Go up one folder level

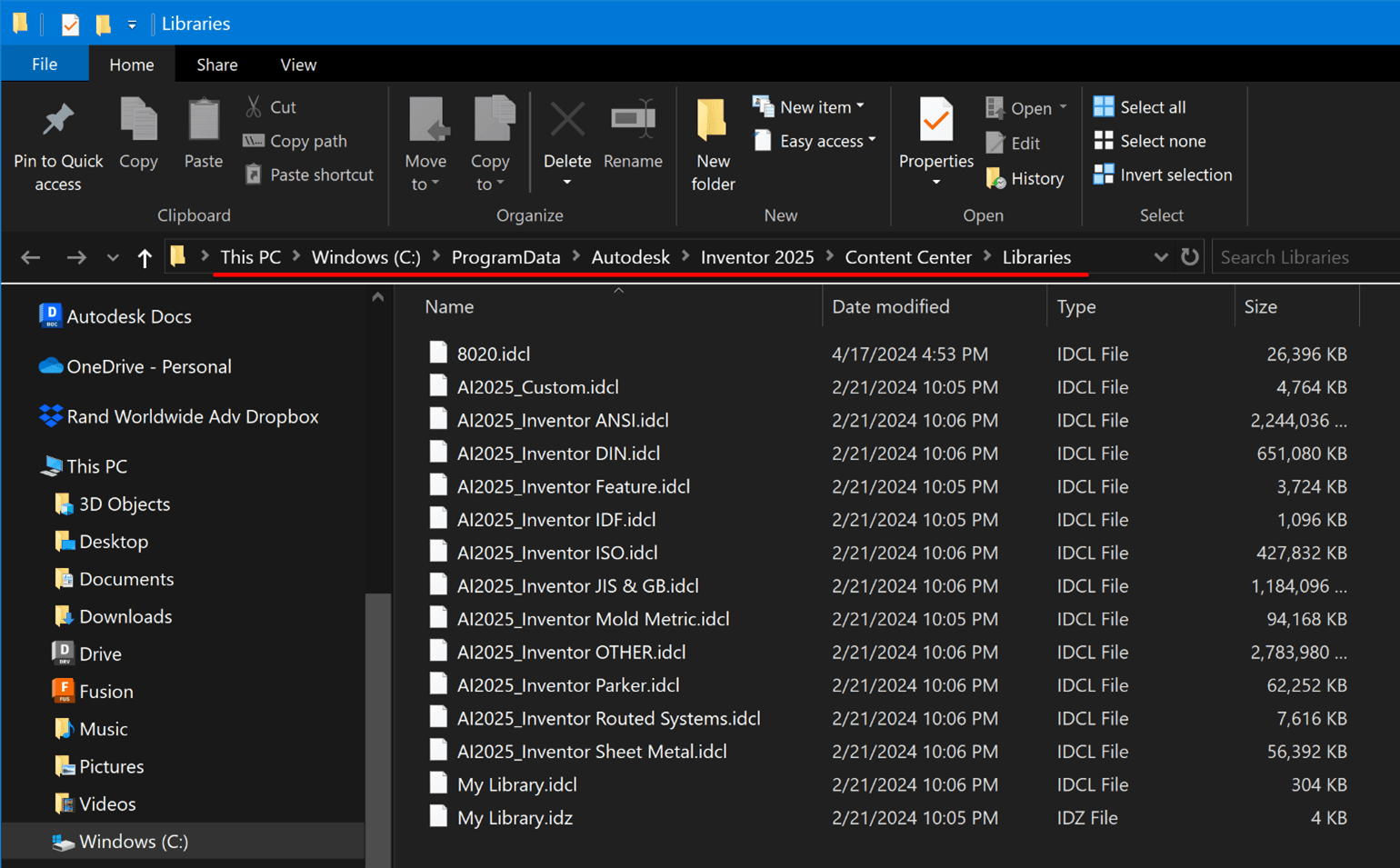click(145, 257)
